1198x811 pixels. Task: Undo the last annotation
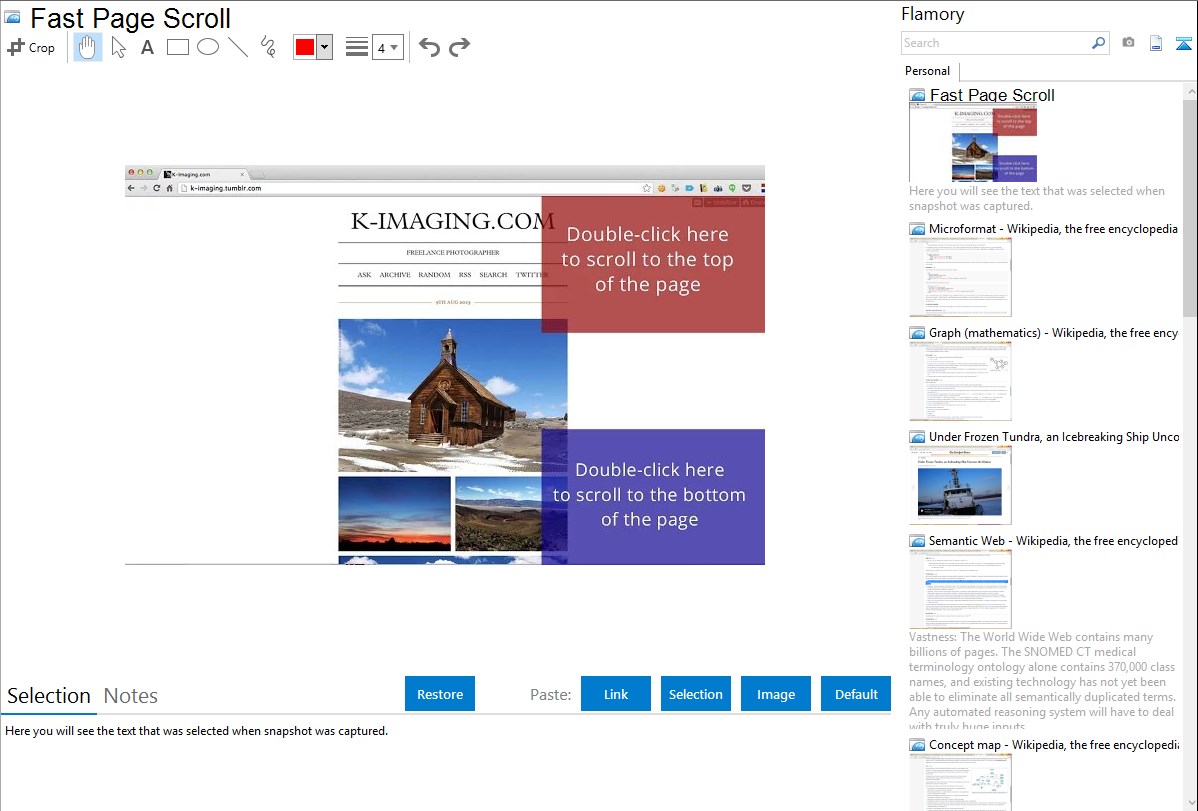point(429,47)
